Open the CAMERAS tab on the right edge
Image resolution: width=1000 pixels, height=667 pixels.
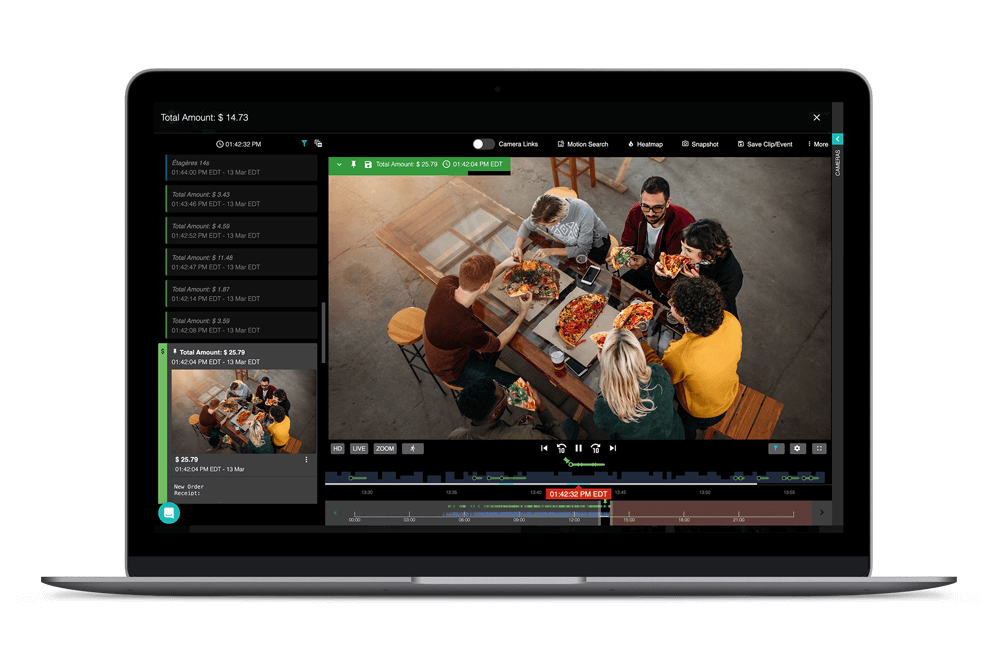837,163
